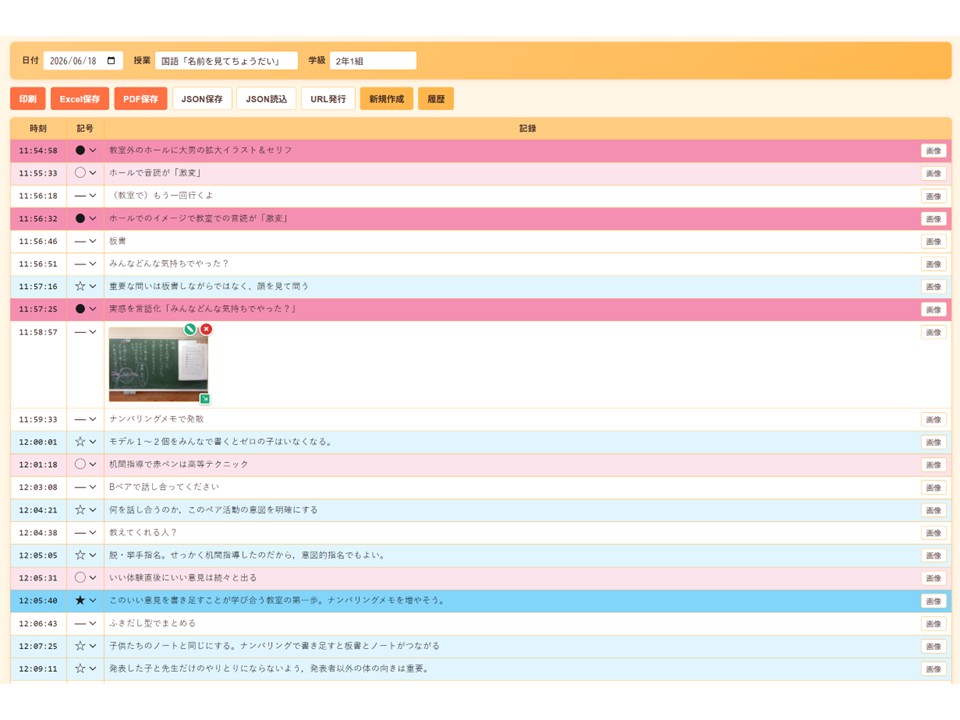Click the hollow star symbol at 11:57:16
The height and width of the screenshot is (720, 960).
pyautogui.click(x=80, y=286)
